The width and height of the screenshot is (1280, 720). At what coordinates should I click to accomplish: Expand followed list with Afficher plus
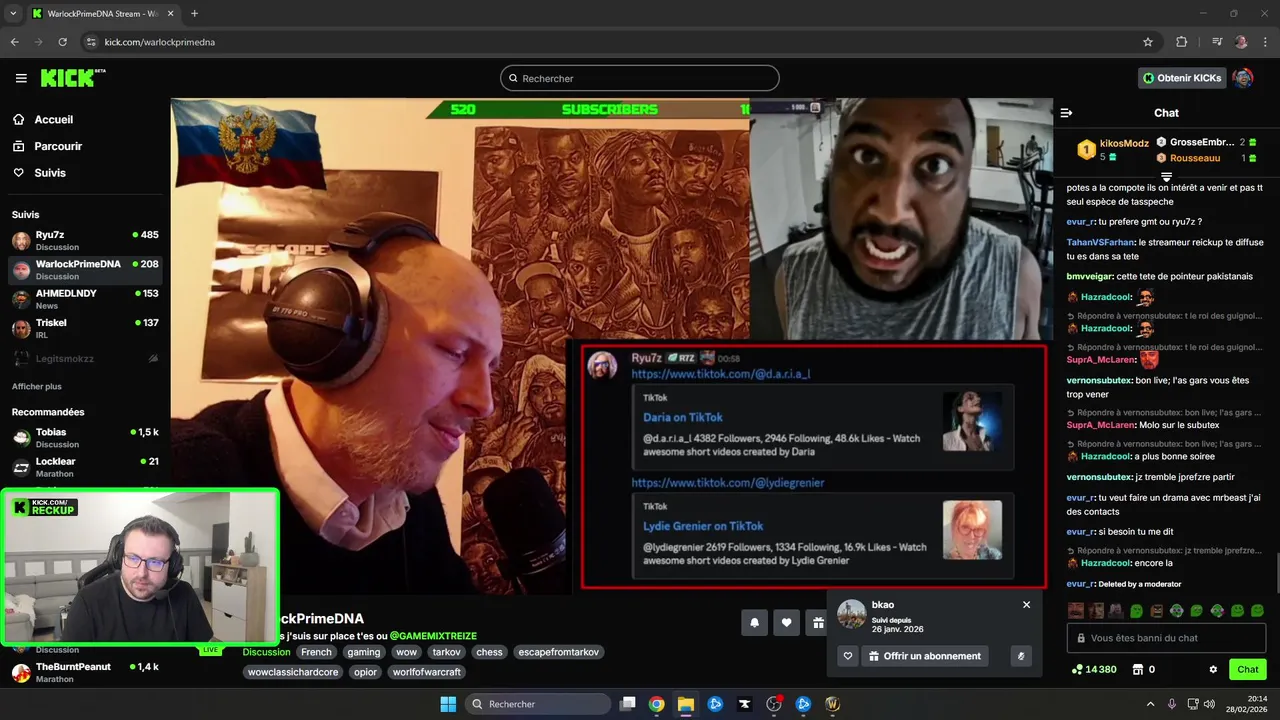click(x=36, y=386)
